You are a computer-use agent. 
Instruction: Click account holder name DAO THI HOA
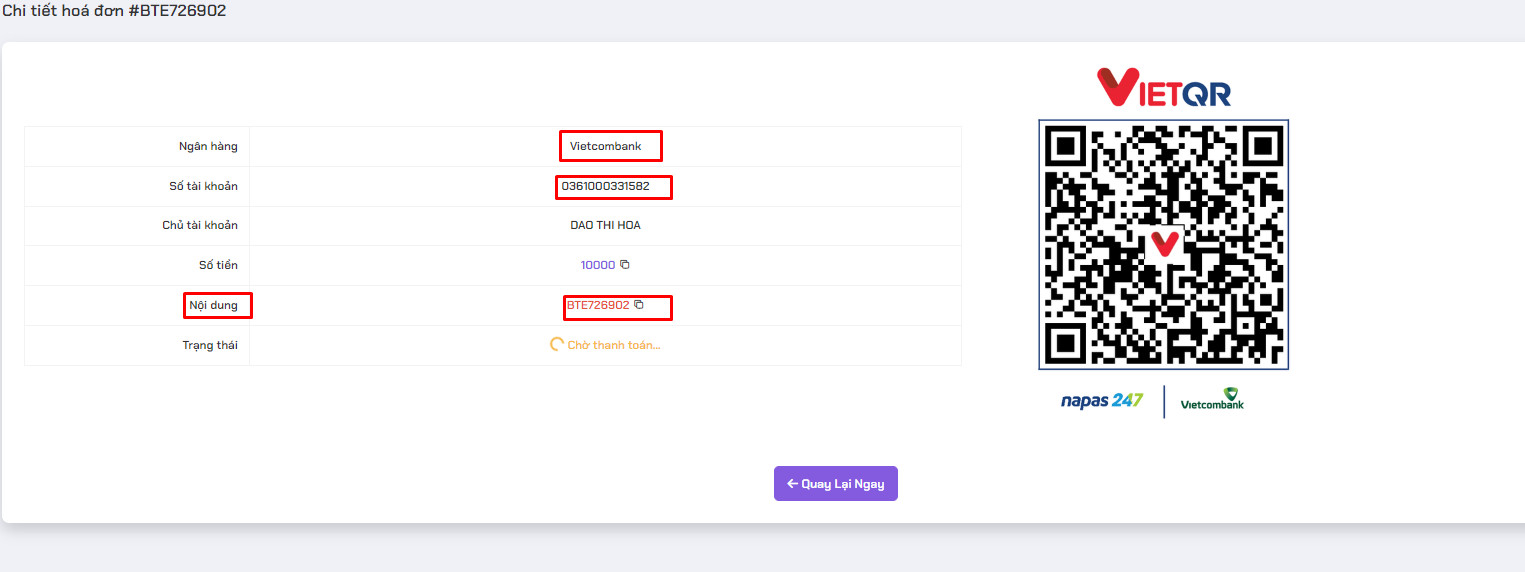click(x=605, y=226)
